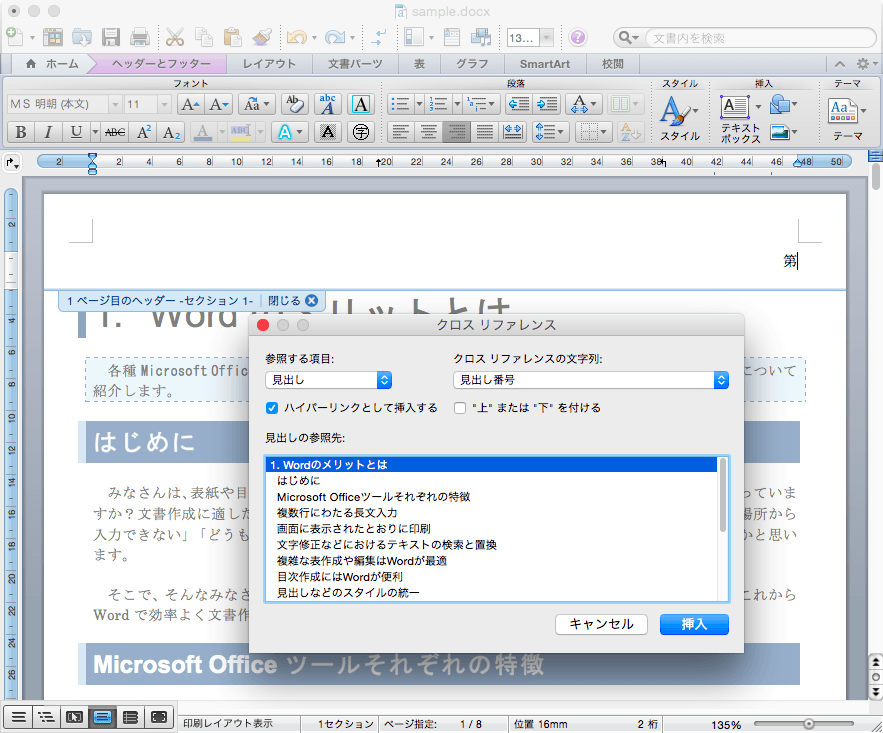Click the Print icon in toolbar
Image resolution: width=883 pixels, height=733 pixels.
pos(140,38)
